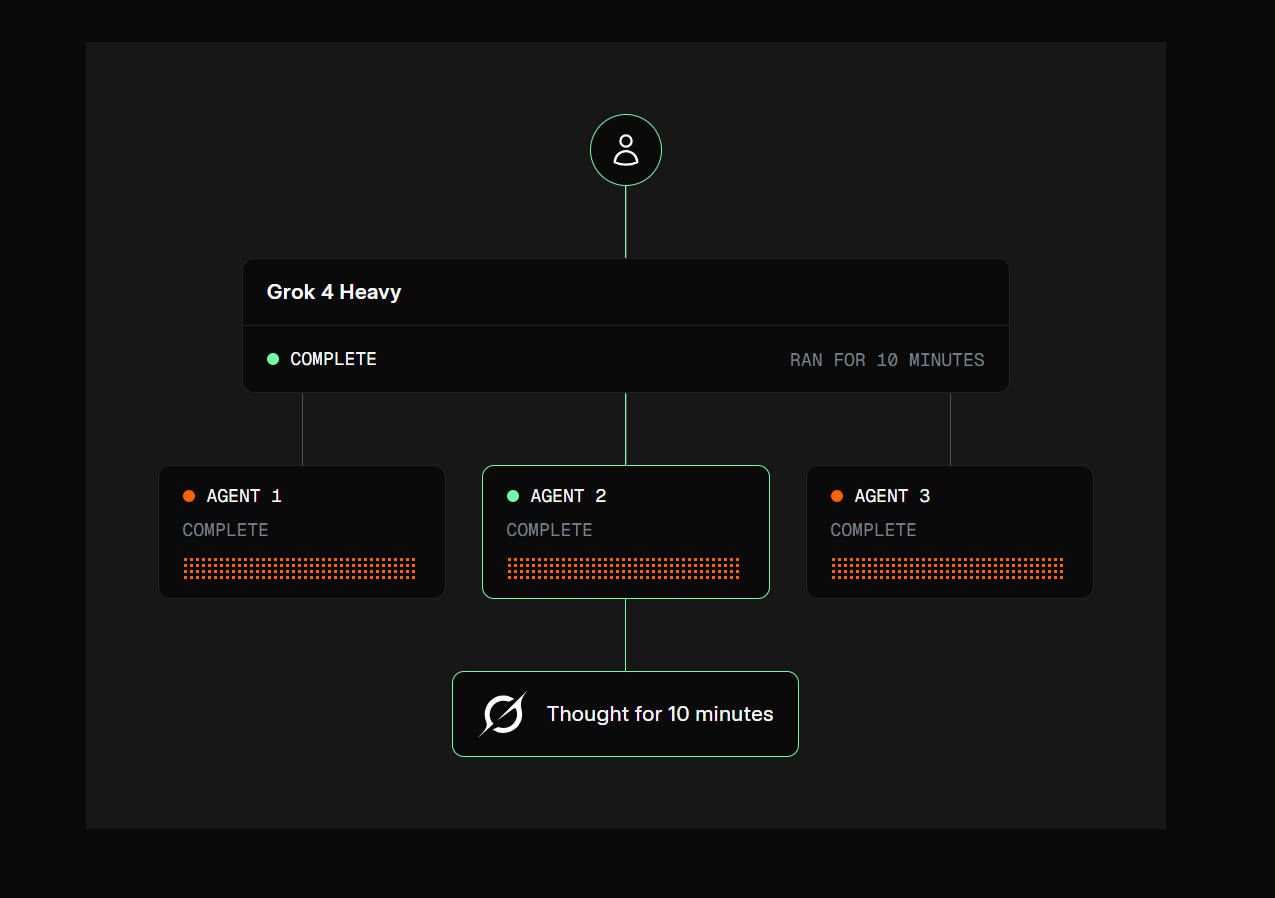Click COMPLETE status under AGENT 2
The height and width of the screenshot is (898, 1275).
click(549, 530)
